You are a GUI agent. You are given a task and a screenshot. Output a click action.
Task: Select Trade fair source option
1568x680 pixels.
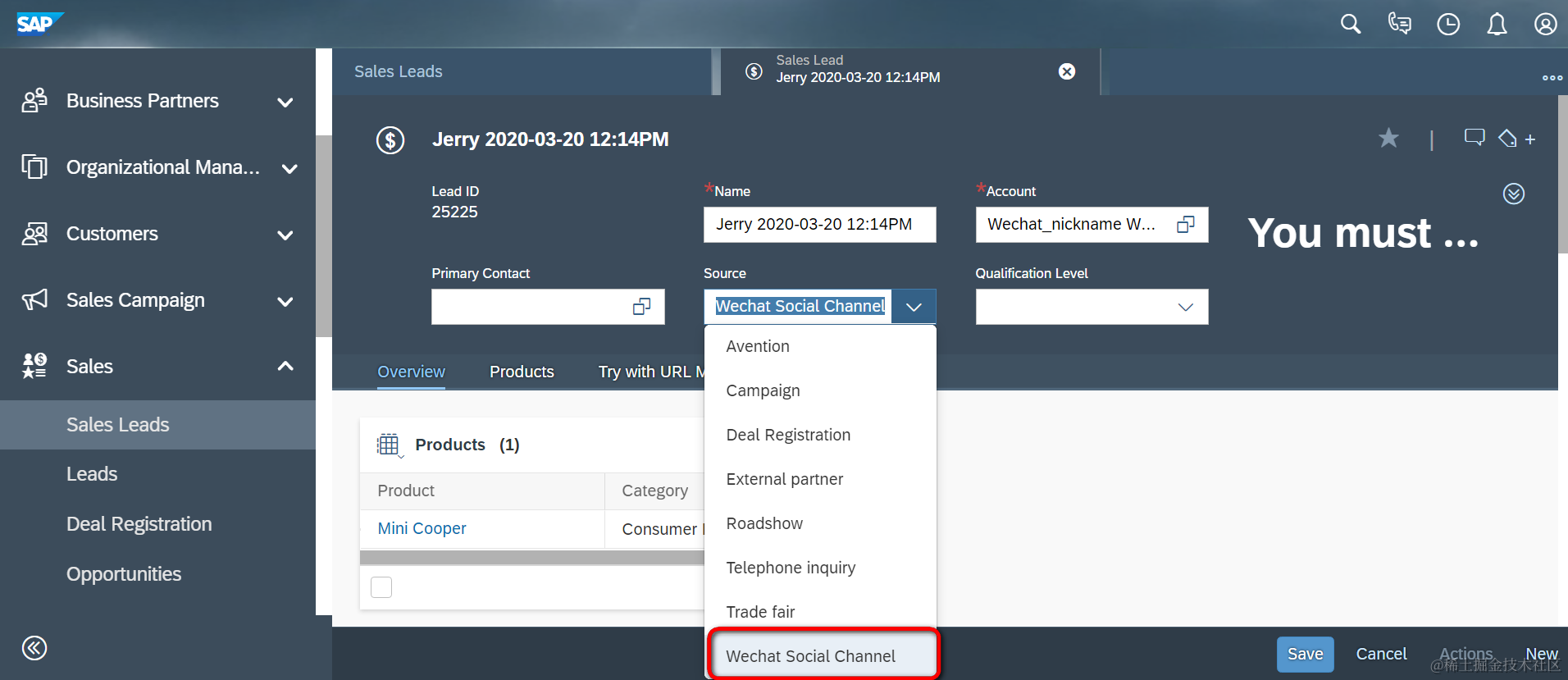pos(820,612)
